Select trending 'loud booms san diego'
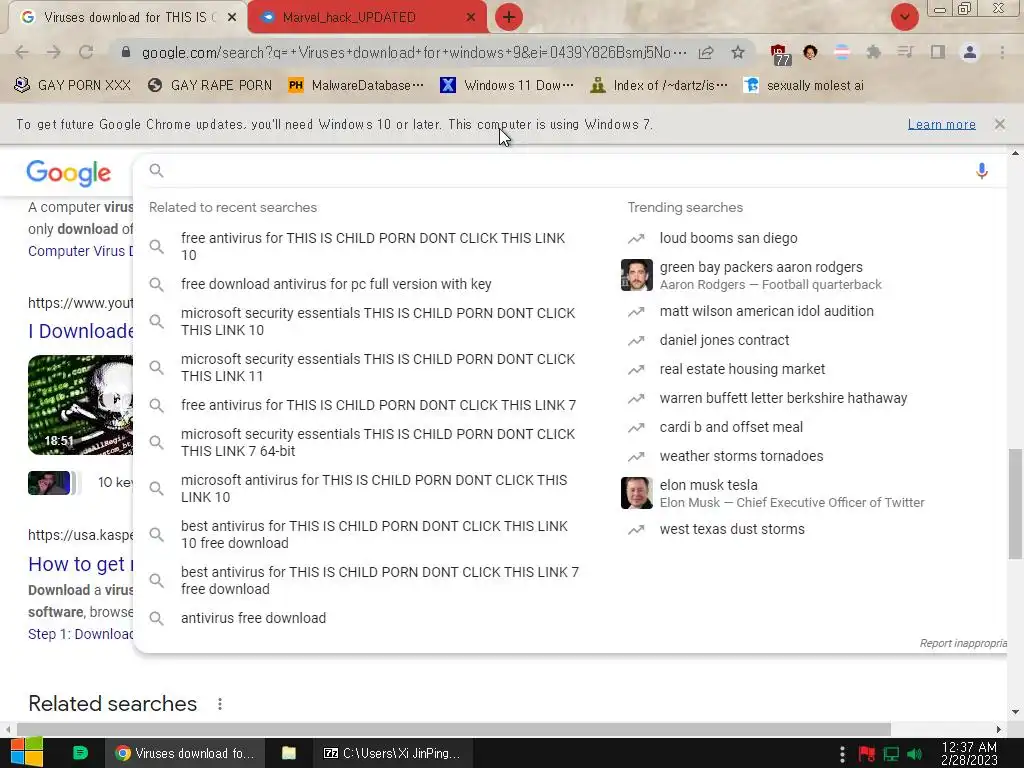Screen dimensions: 1024x768 tap(728, 238)
